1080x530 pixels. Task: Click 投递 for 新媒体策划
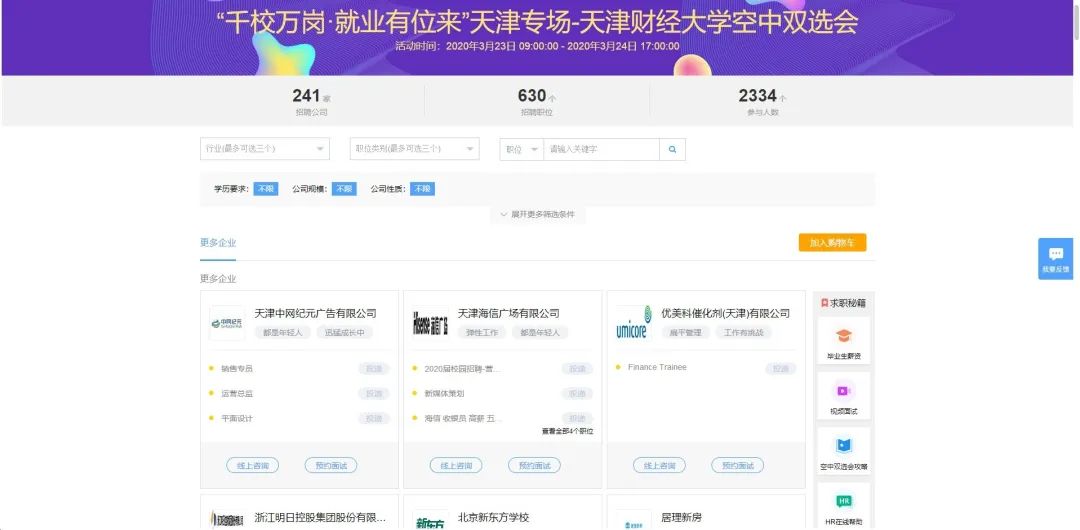(577, 394)
